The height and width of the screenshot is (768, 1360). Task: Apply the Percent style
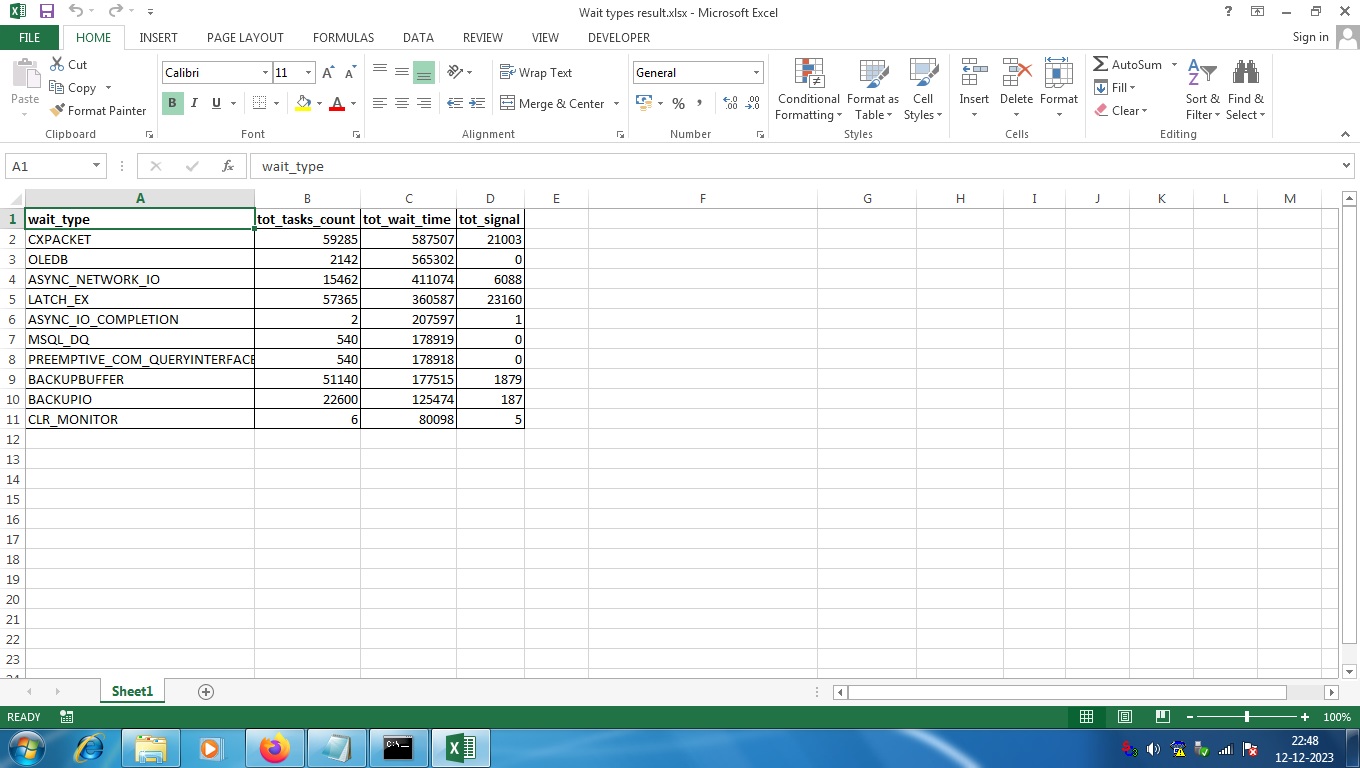pyautogui.click(x=678, y=103)
